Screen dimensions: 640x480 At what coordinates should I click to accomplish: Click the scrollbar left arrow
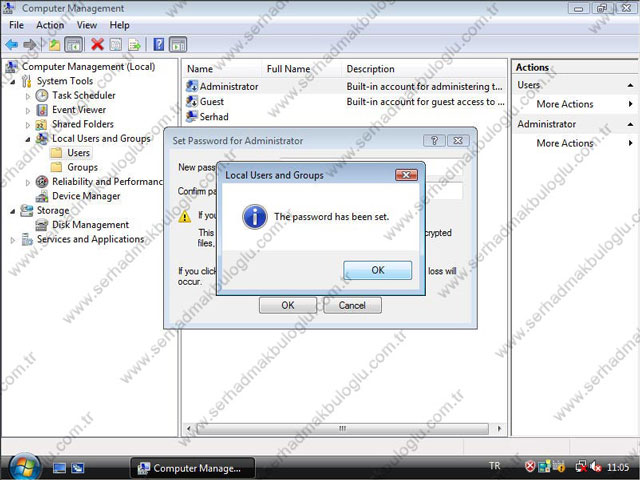(189, 429)
